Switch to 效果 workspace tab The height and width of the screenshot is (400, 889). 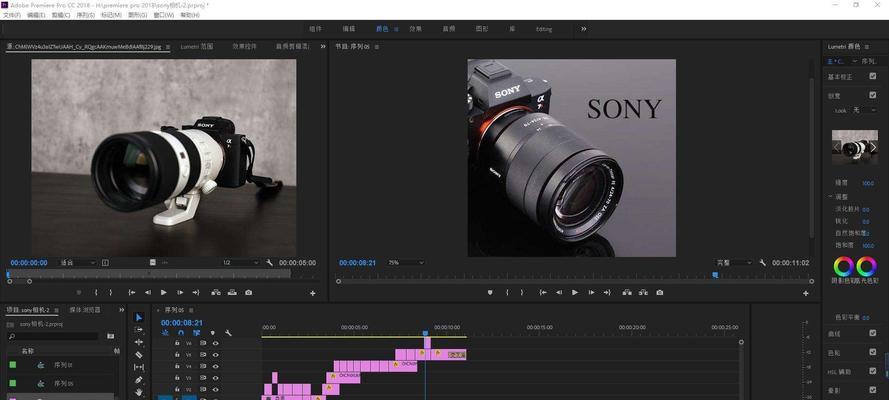coord(416,29)
